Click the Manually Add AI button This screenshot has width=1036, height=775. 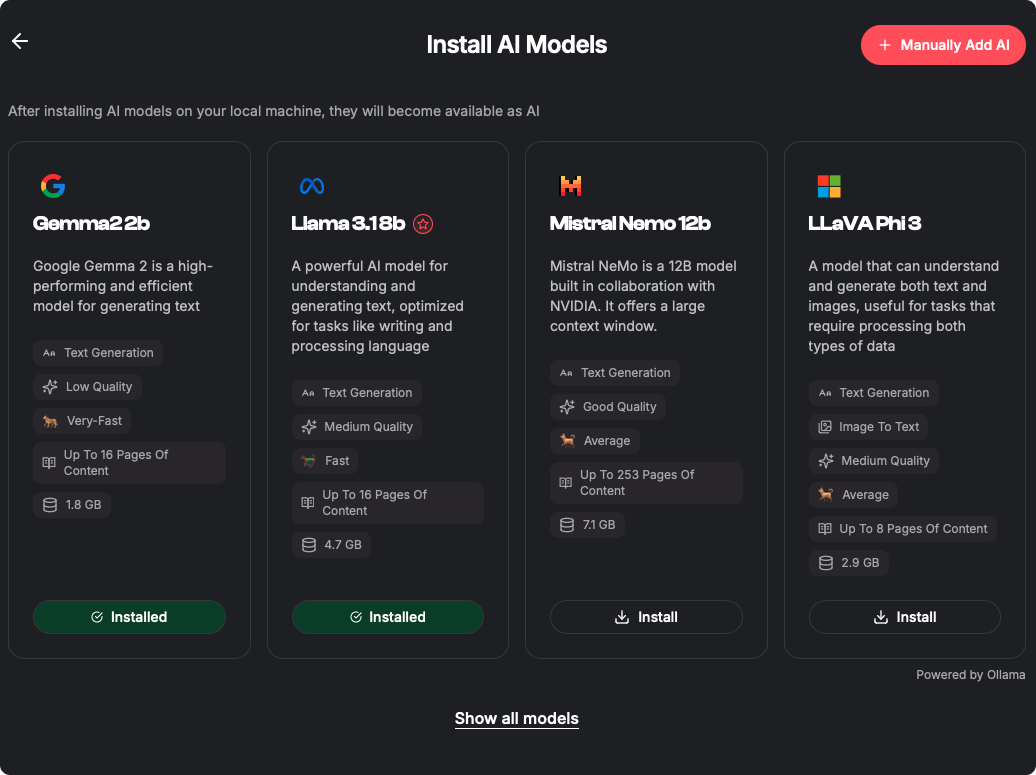coord(943,45)
